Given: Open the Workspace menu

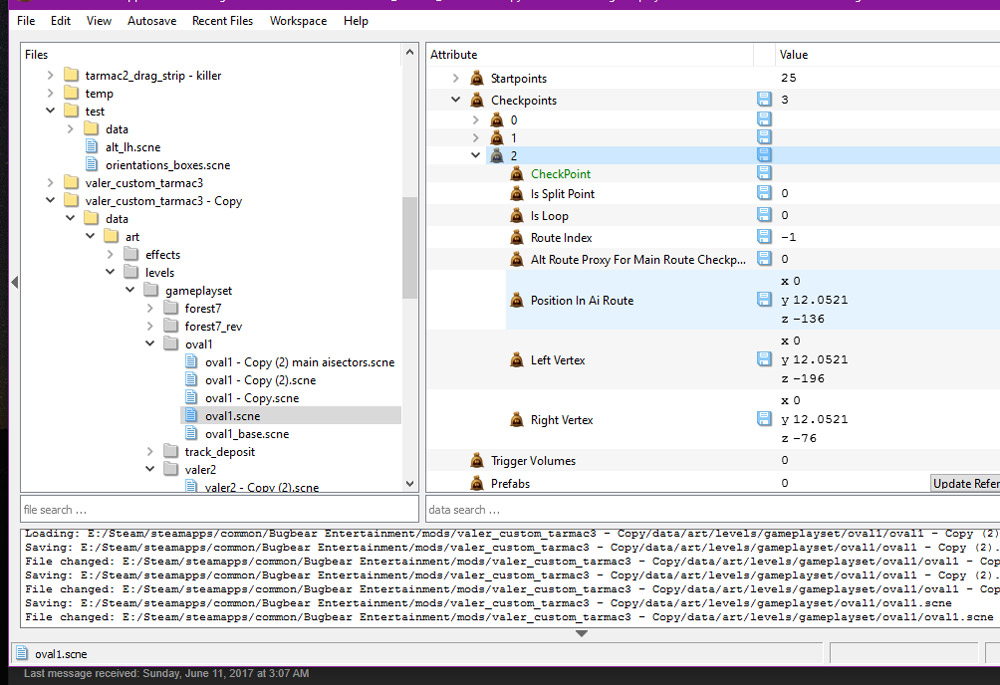Looking at the screenshot, I should click(298, 21).
